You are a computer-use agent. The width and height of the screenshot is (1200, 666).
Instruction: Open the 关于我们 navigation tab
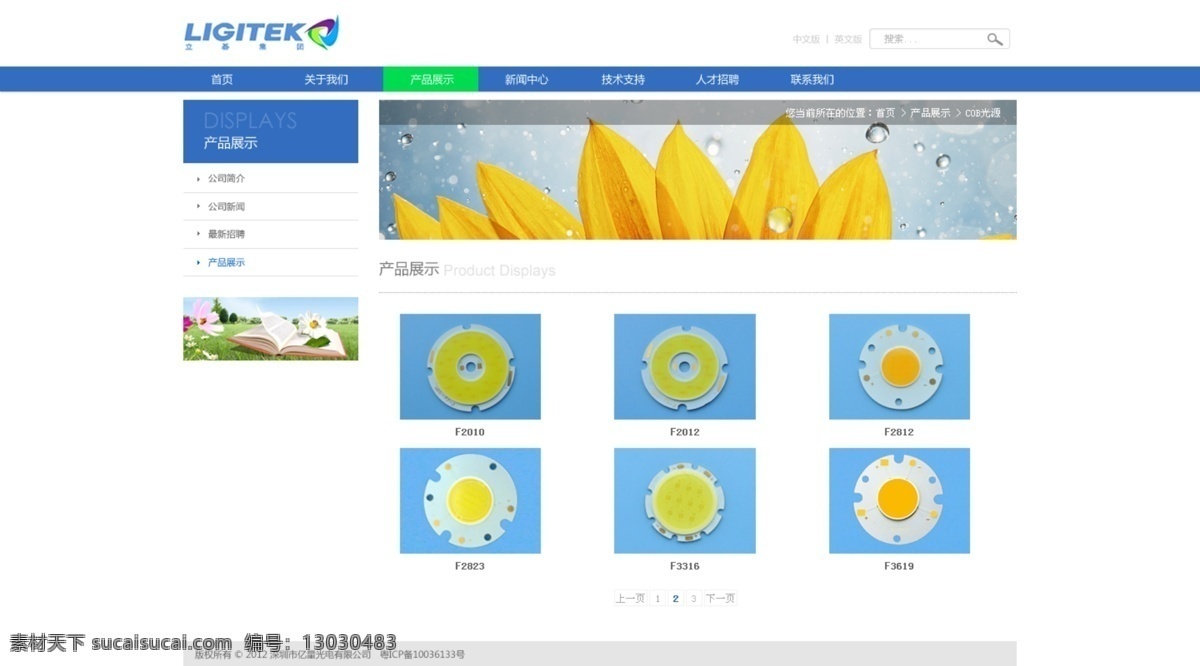[326, 79]
